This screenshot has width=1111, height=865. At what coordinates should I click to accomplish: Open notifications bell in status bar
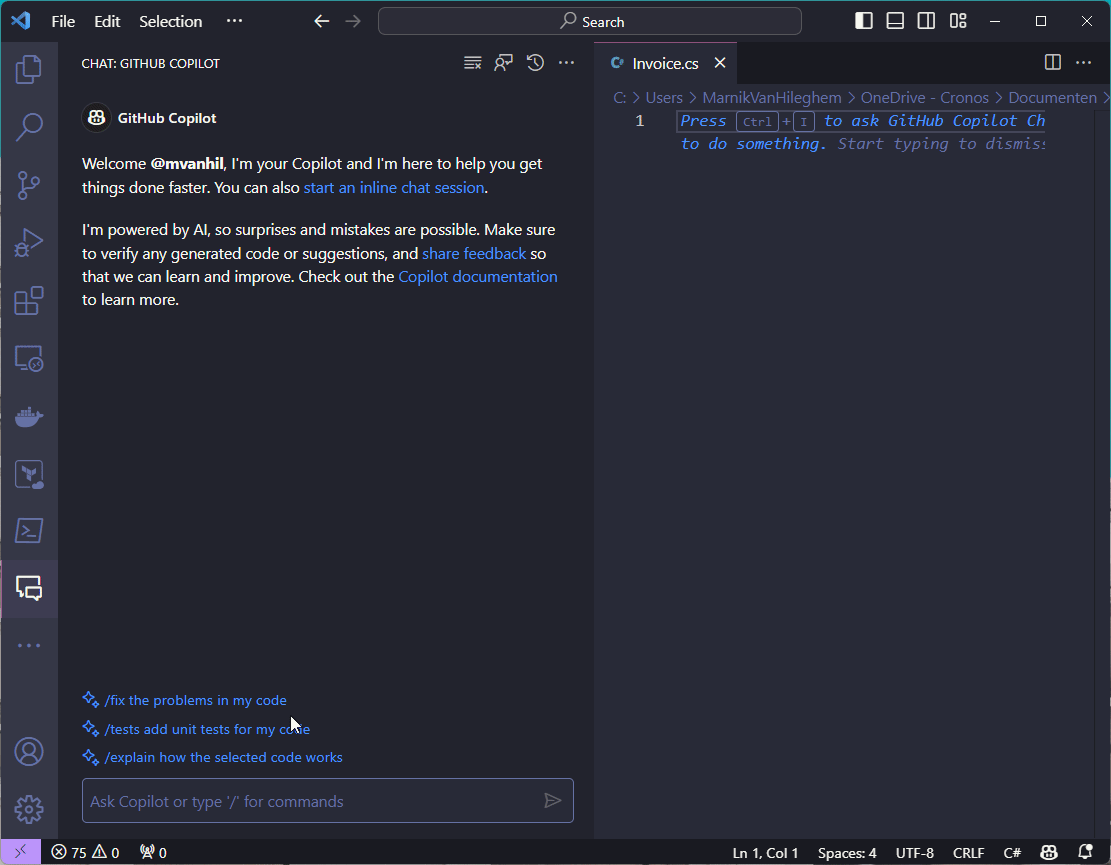click(1085, 852)
